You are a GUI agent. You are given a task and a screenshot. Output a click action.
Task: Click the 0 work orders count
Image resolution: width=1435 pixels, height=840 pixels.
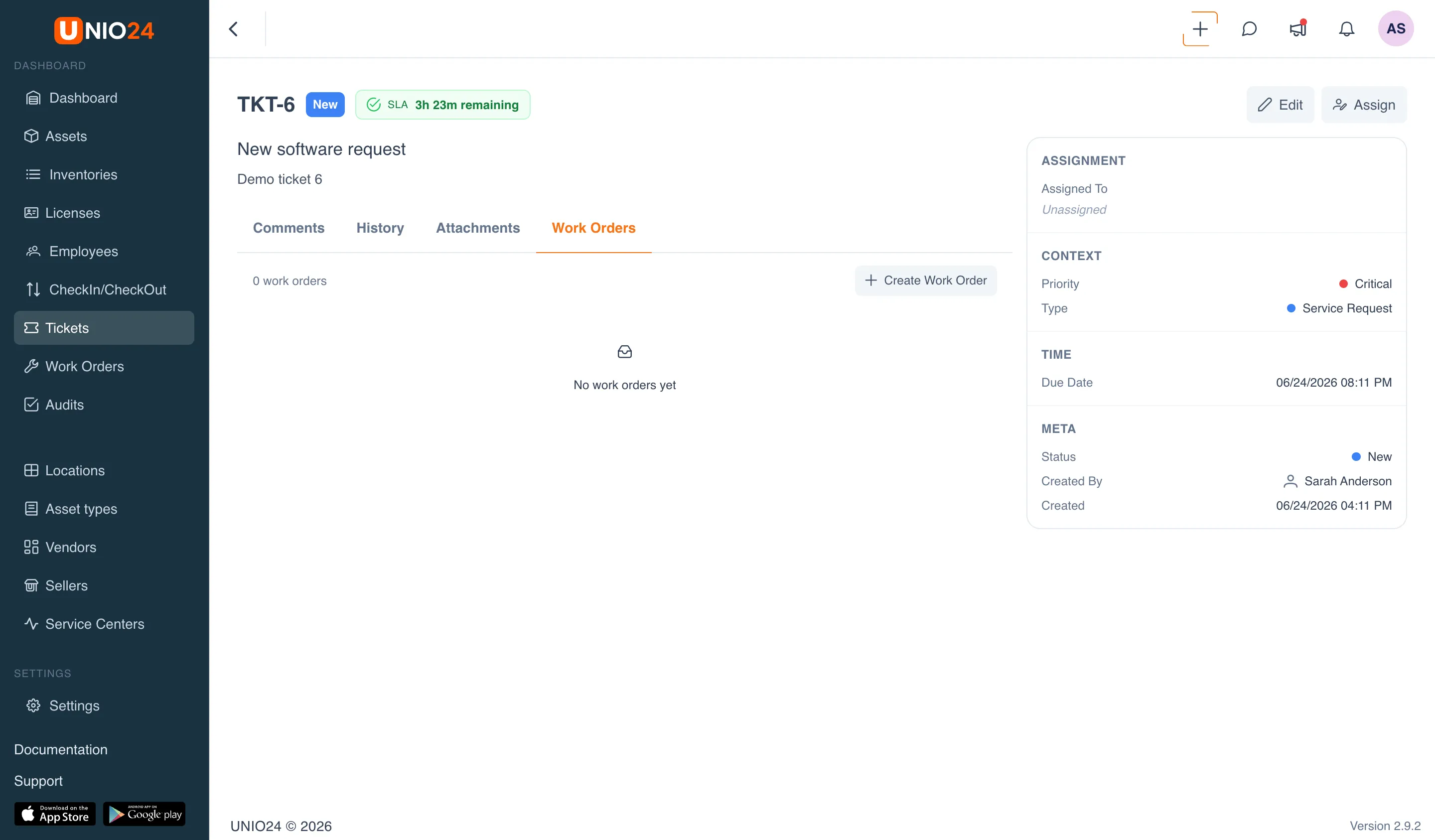(289, 281)
